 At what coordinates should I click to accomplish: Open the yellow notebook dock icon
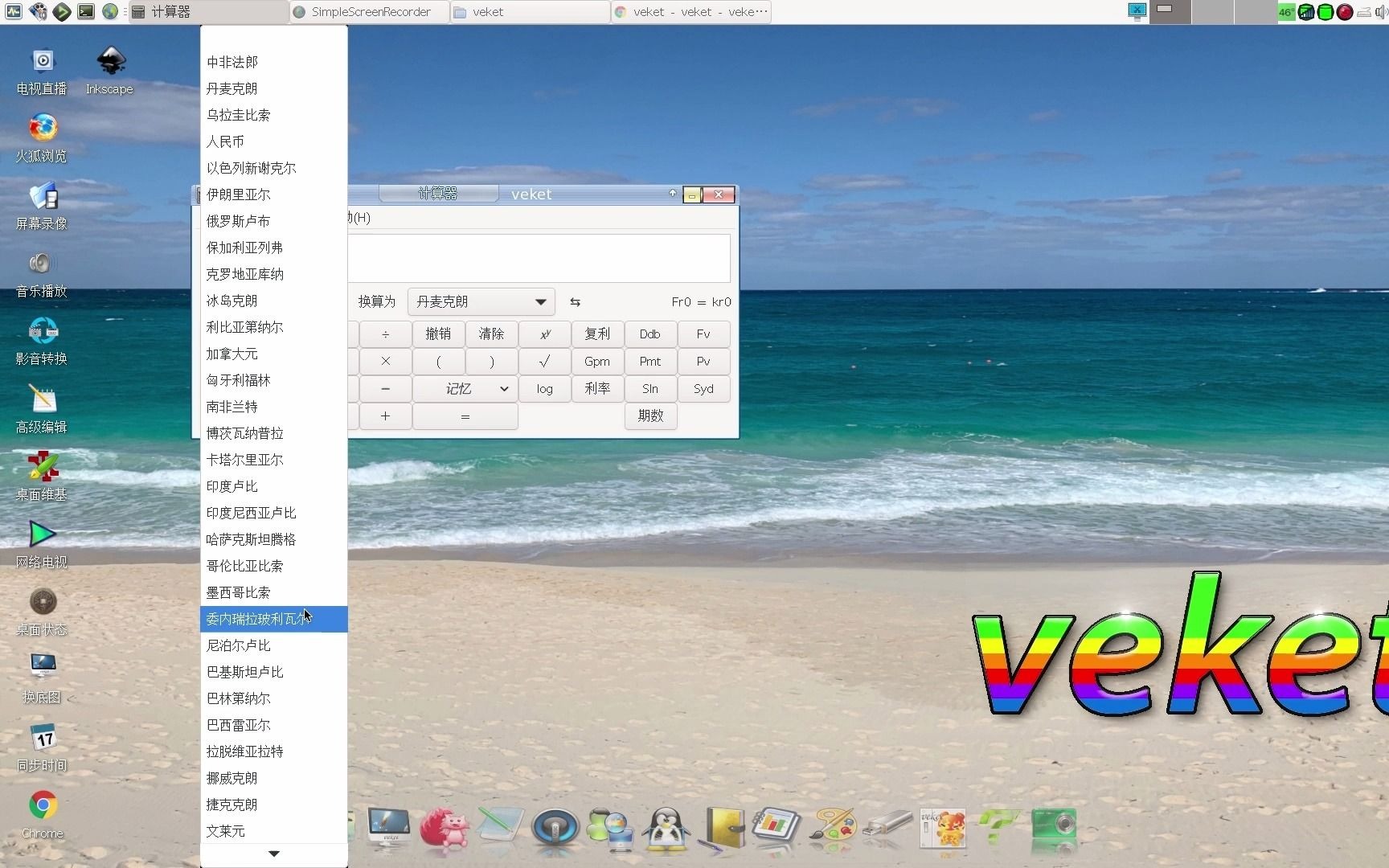[723, 828]
